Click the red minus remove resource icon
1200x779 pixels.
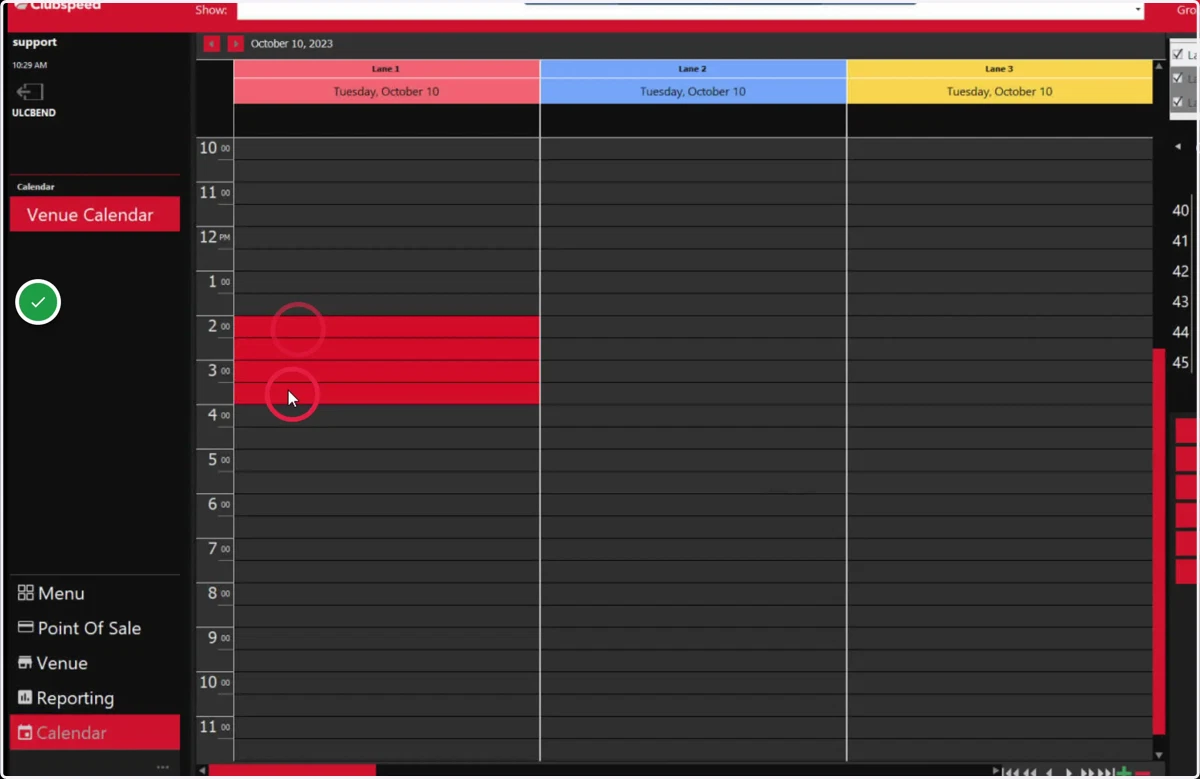point(1143,773)
